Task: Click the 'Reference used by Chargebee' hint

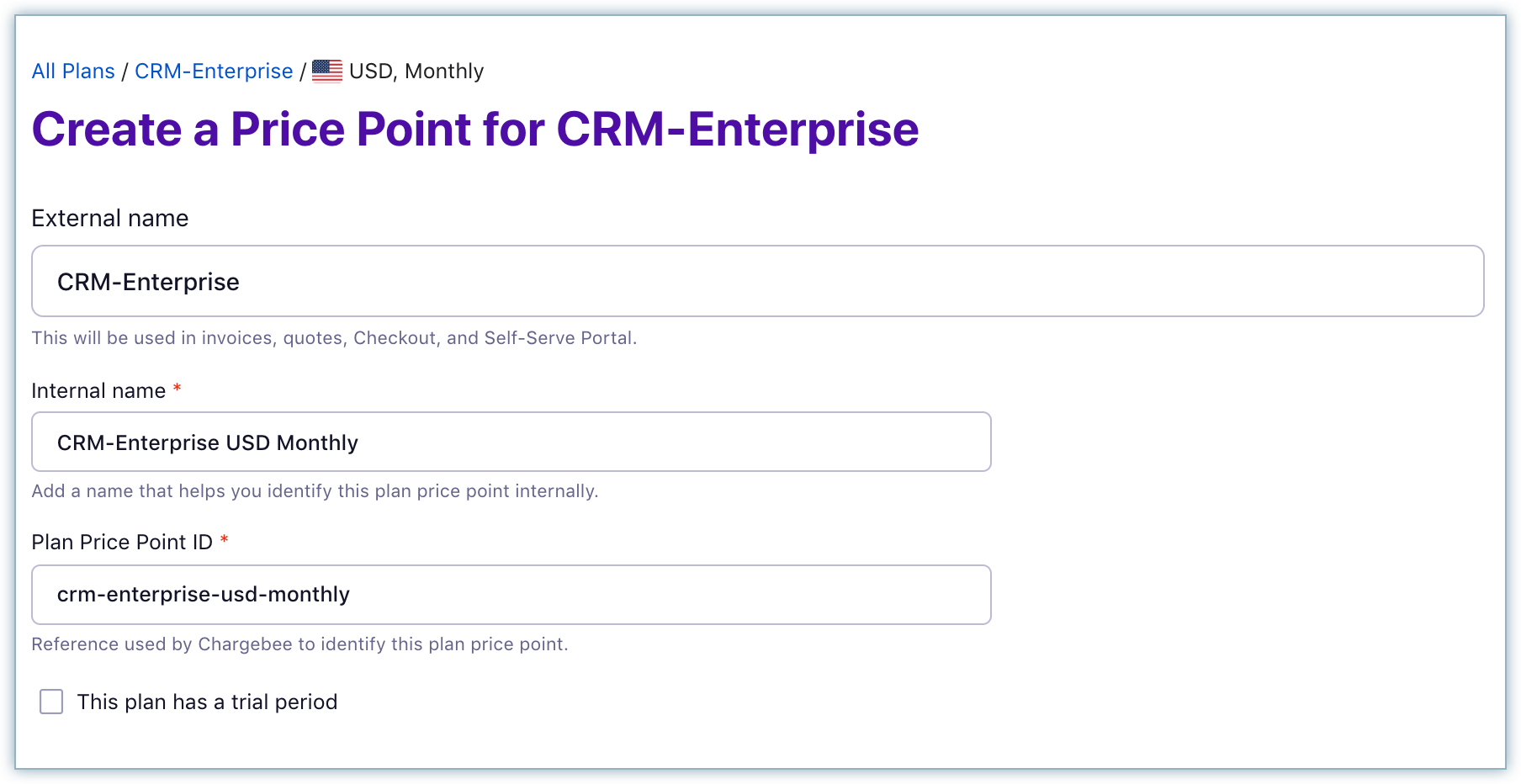Action: pos(299,644)
